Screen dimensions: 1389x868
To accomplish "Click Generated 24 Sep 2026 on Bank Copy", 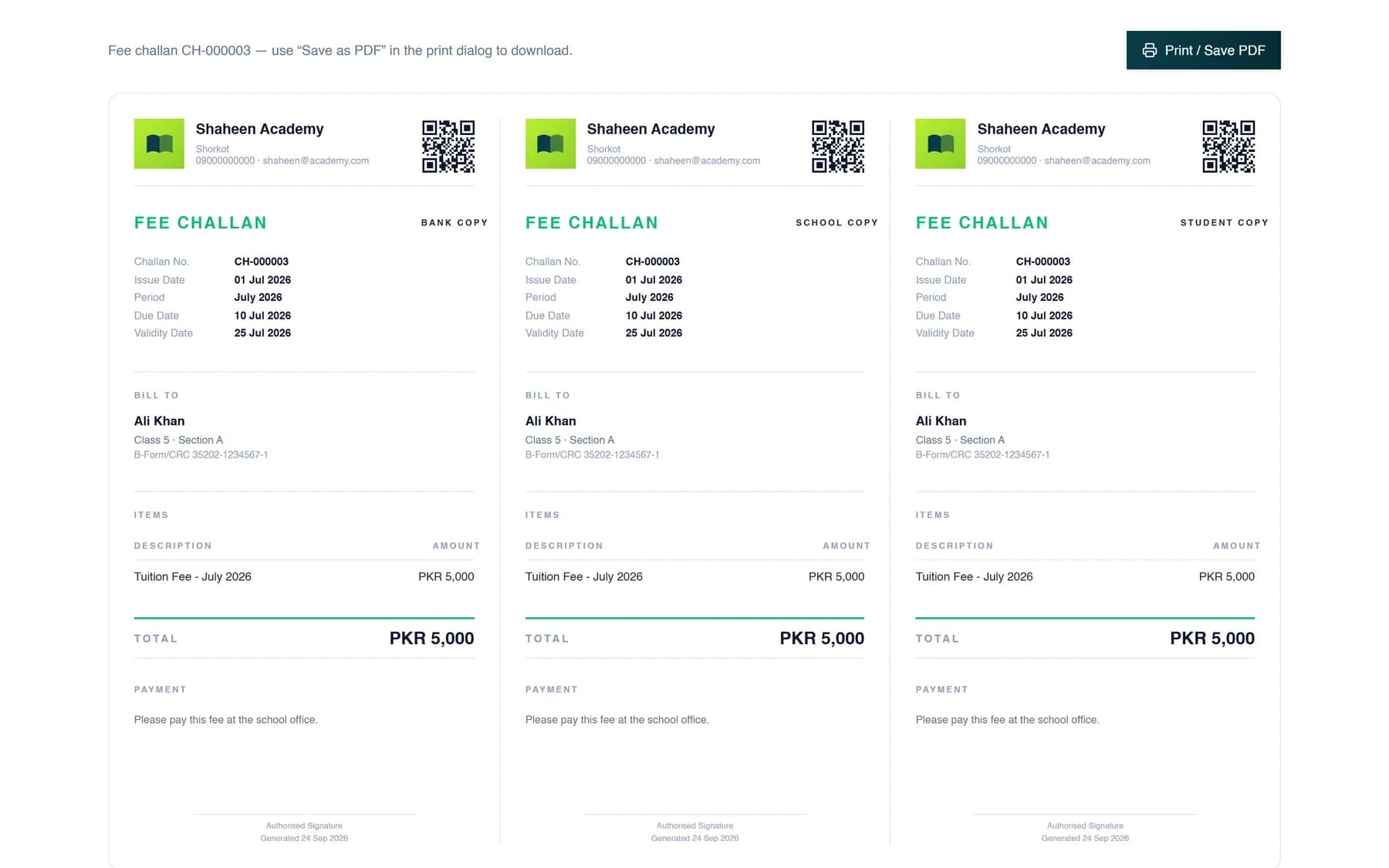I will point(304,838).
